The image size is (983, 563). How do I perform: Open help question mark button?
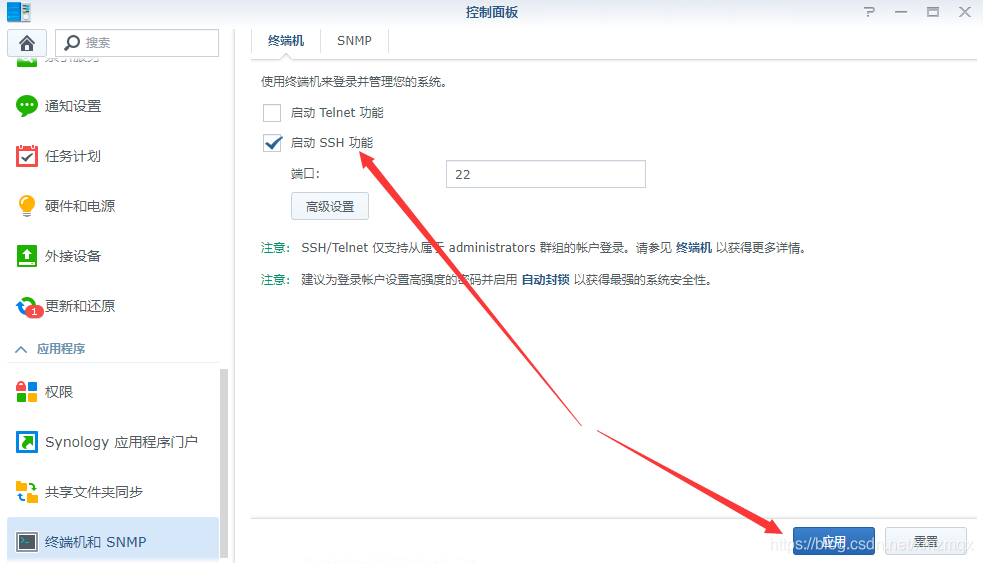[x=870, y=12]
